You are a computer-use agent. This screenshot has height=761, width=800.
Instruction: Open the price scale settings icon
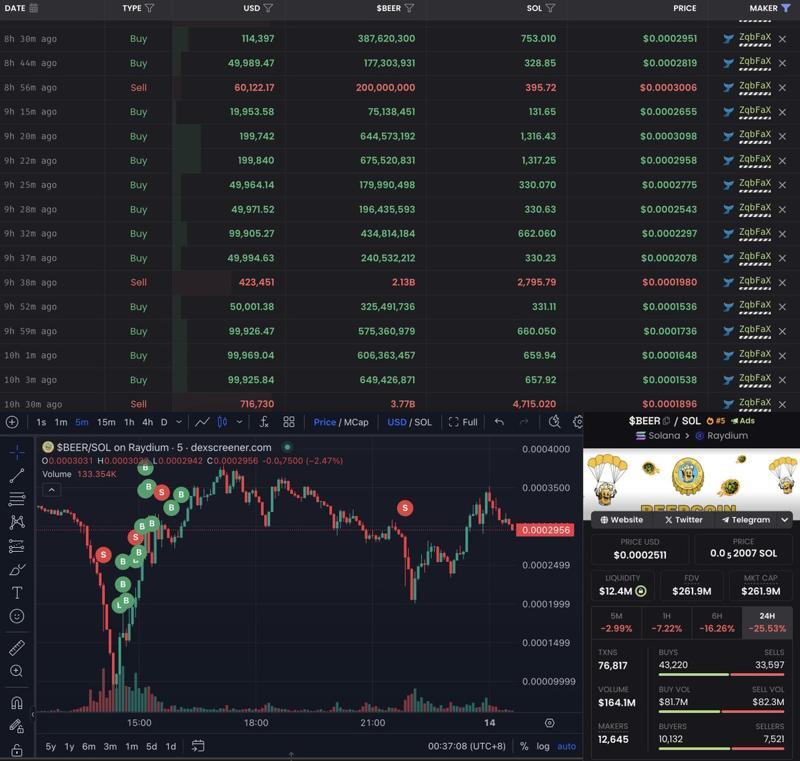click(x=549, y=723)
